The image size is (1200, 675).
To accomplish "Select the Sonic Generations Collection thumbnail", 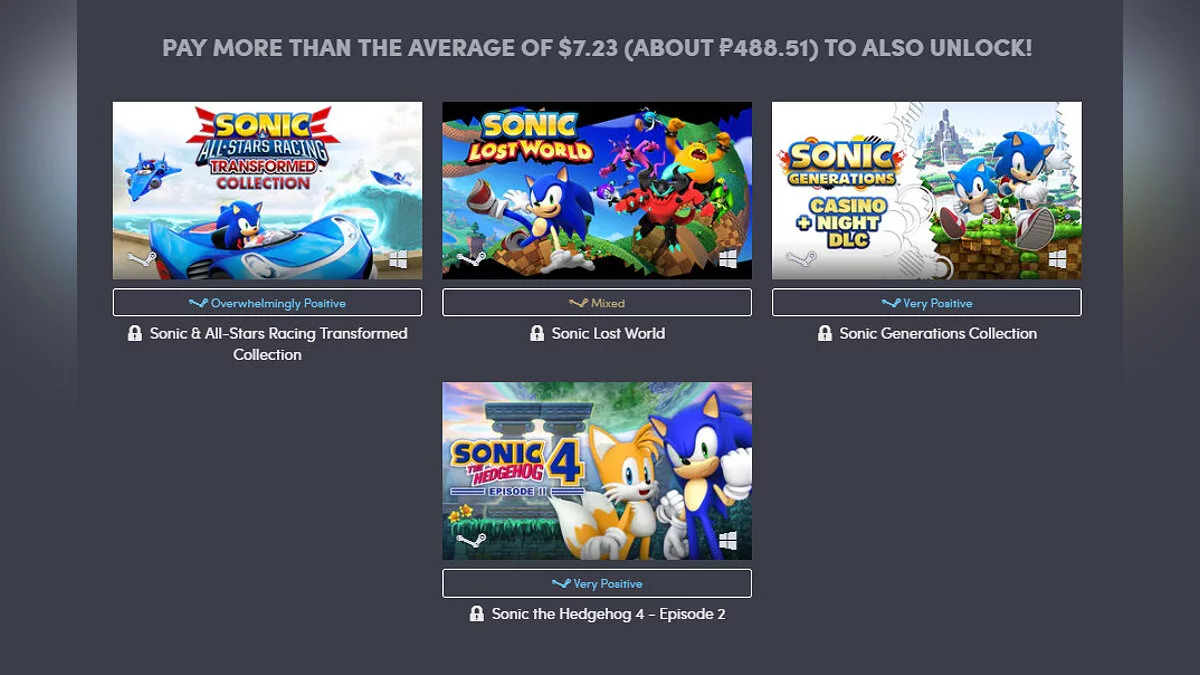I will pyautogui.click(x=926, y=190).
